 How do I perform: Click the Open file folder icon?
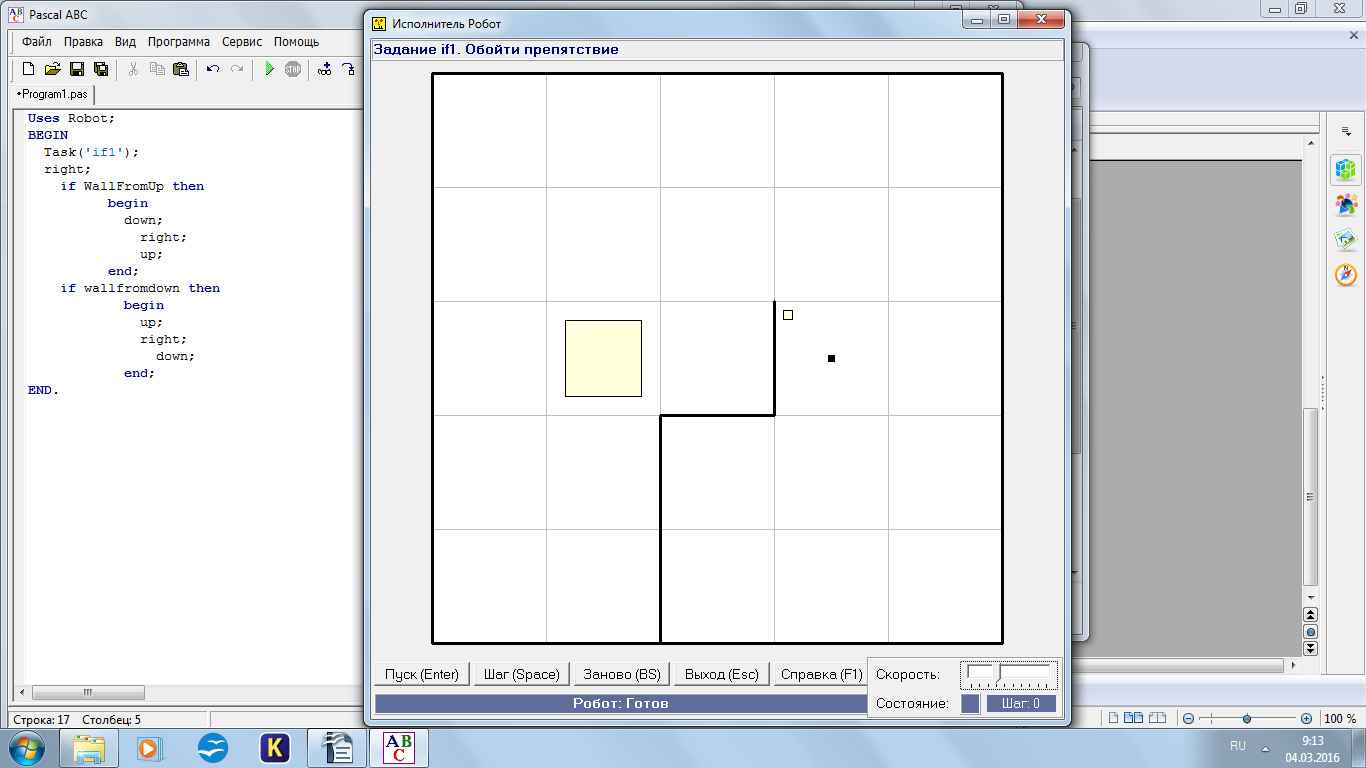pos(52,69)
